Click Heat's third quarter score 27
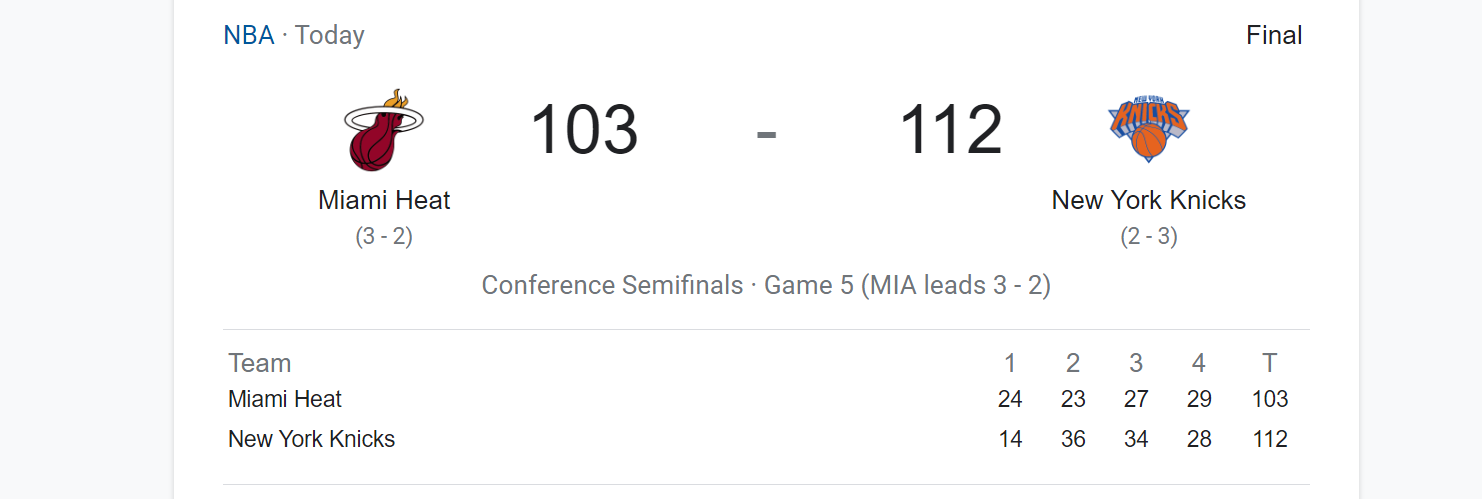The width and height of the screenshot is (1482, 499). tap(1136, 399)
